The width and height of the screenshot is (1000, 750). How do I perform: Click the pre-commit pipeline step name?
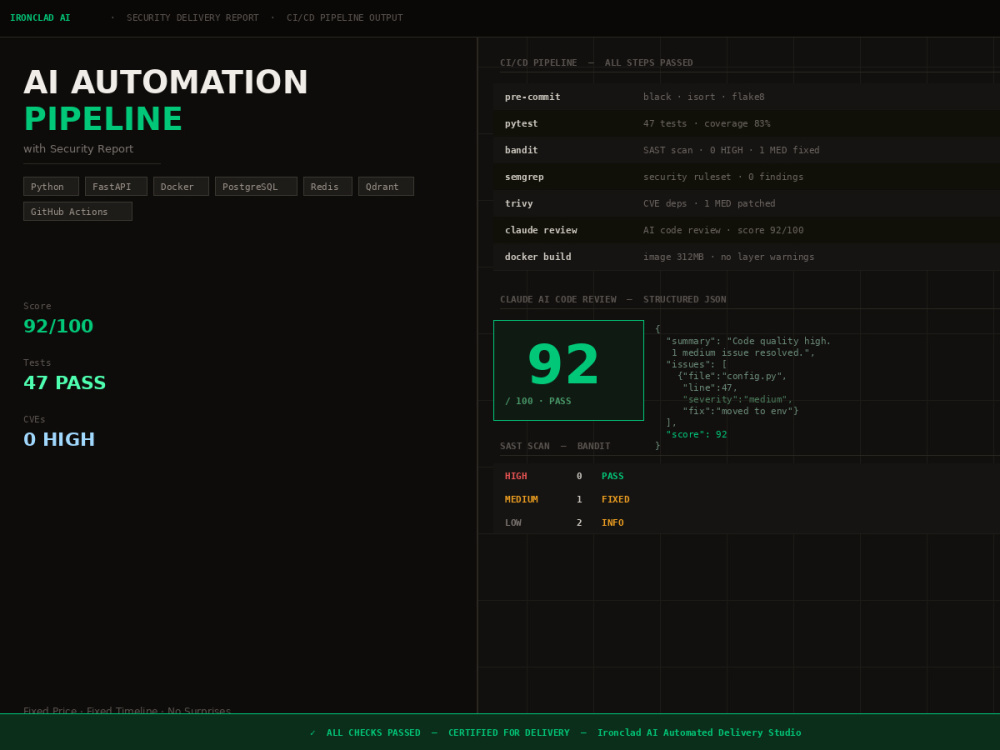533,97
